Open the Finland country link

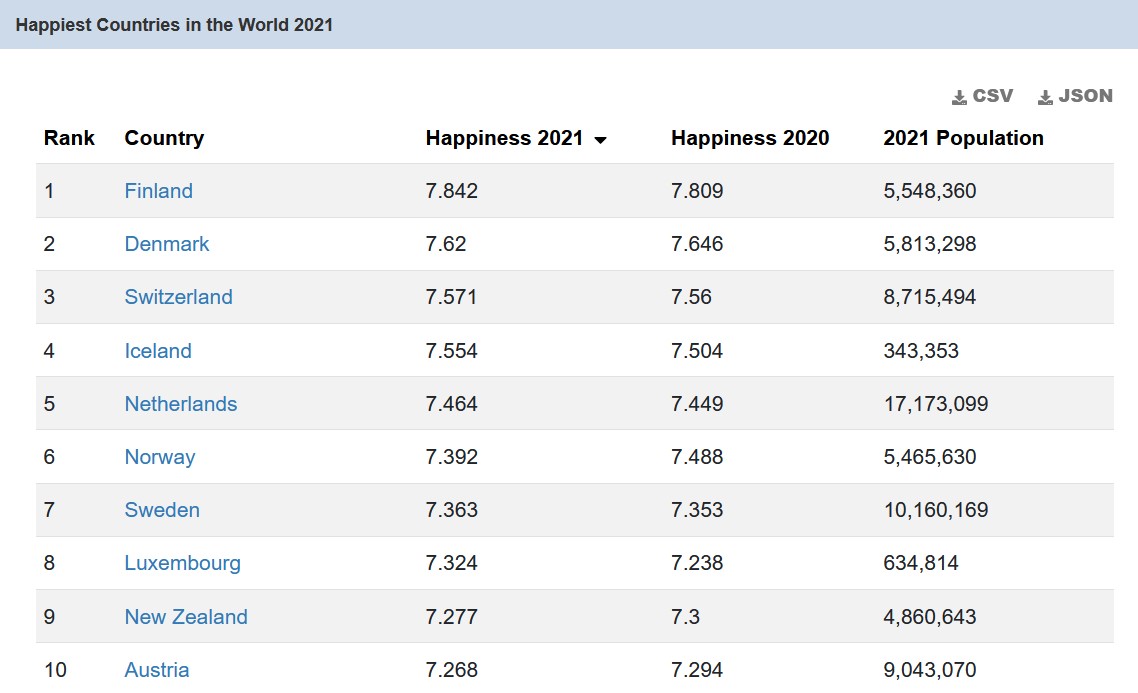pos(158,191)
